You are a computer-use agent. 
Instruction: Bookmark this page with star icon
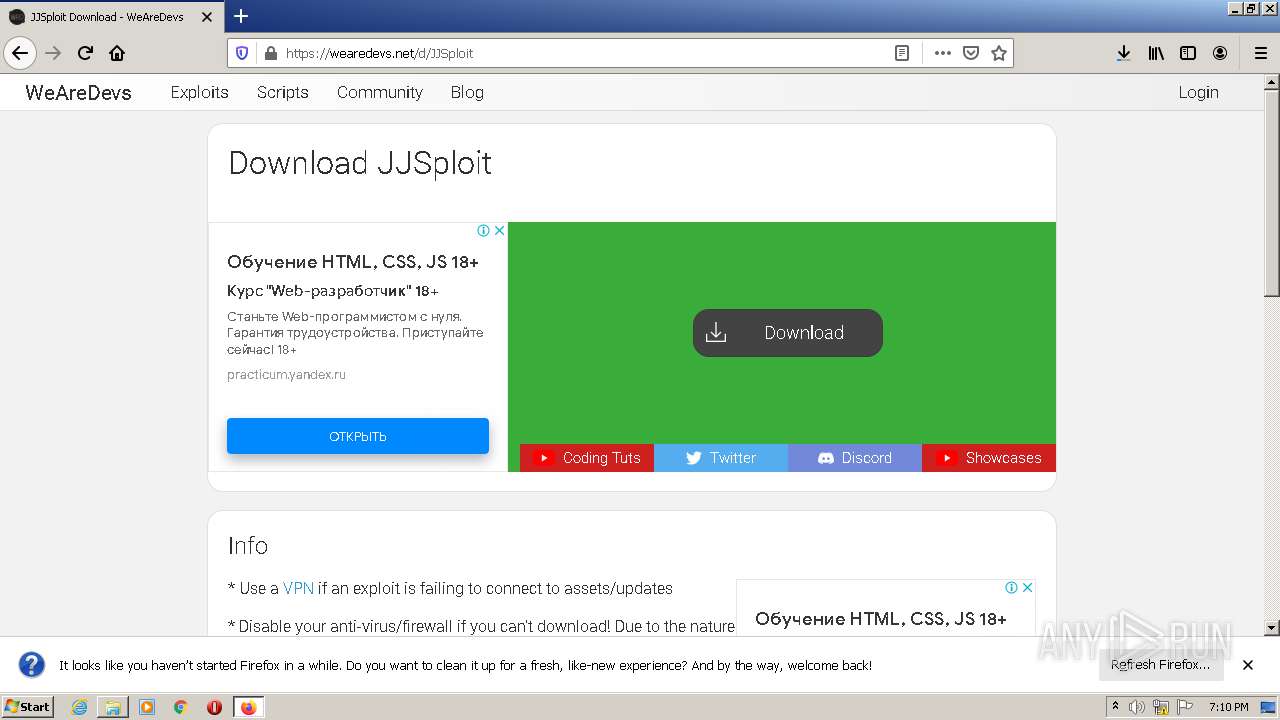tap(998, 53)
